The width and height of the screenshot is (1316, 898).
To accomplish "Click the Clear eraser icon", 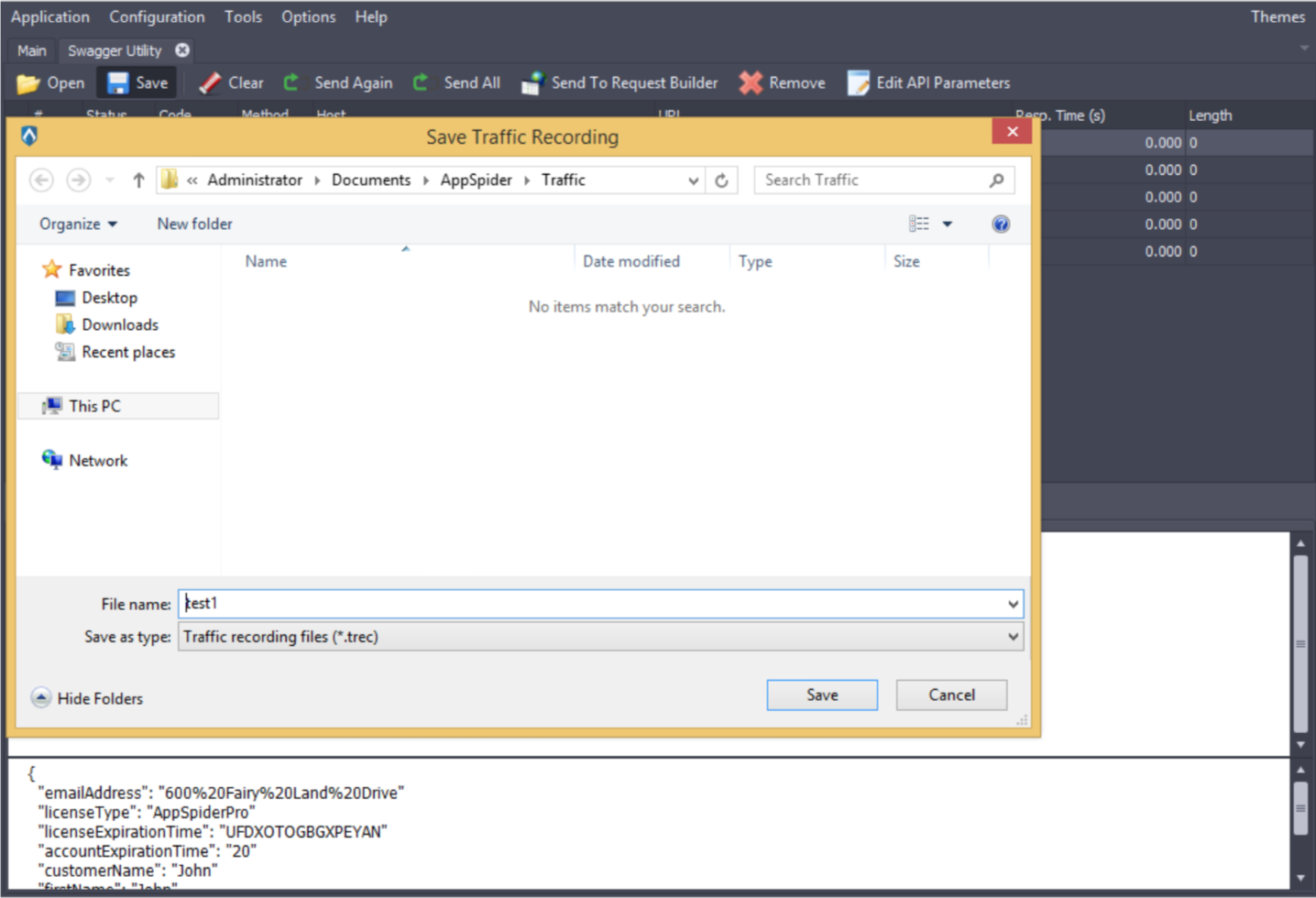I will pyautogui.click(x=209, y=83).
